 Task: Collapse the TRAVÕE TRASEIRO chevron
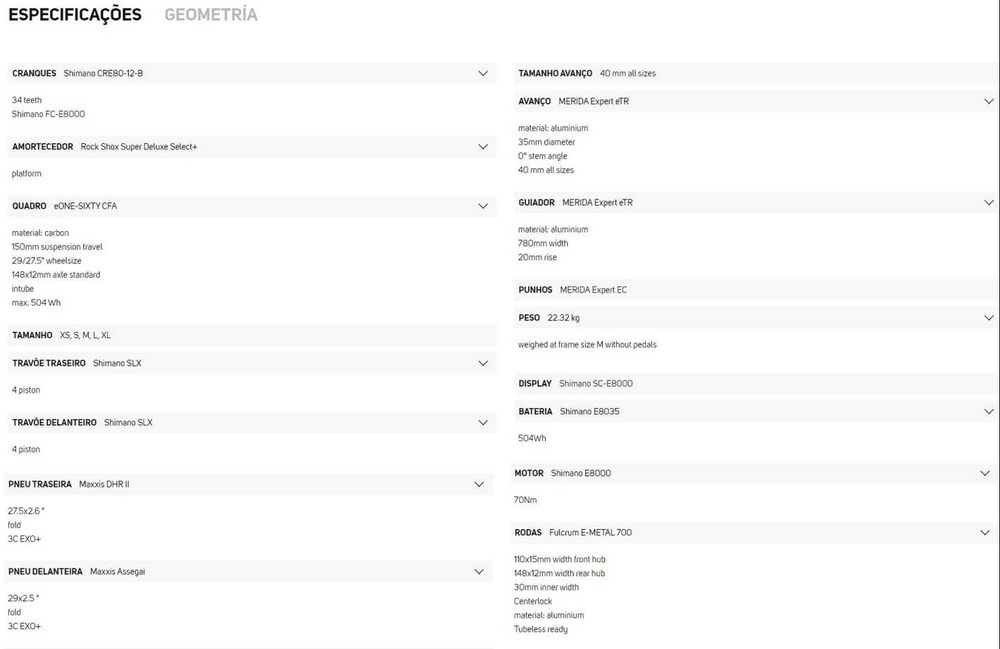[x=483, y=363]
